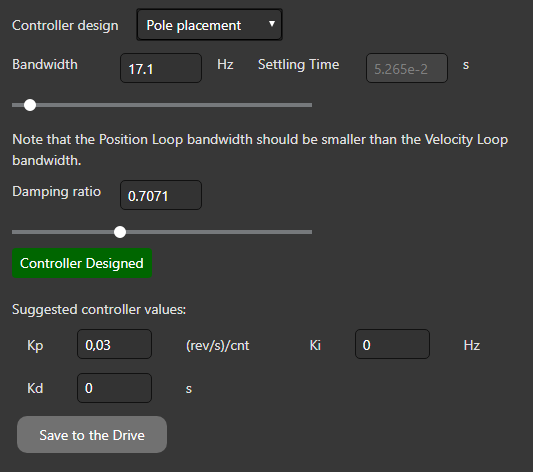Focus the Damping ratio field showing 0.7071
The width and height of the screenshot is (533, 472).
point(161,195)
